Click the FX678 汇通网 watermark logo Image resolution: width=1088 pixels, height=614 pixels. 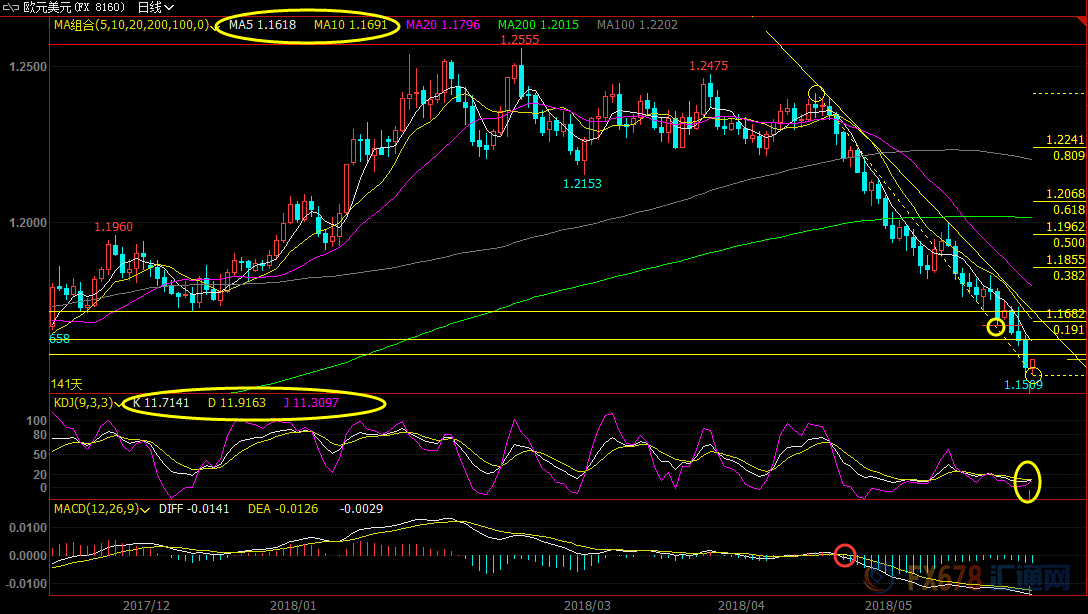1011,579
